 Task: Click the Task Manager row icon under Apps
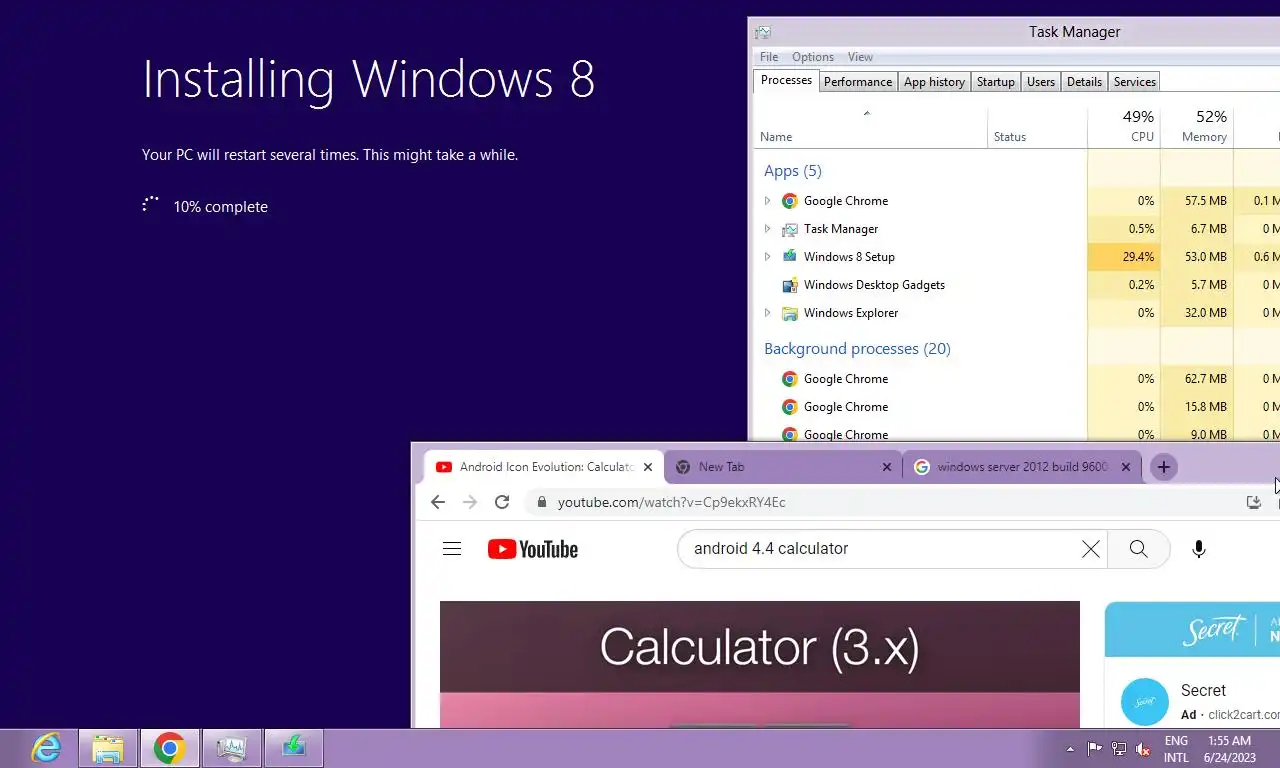(790, 229)
